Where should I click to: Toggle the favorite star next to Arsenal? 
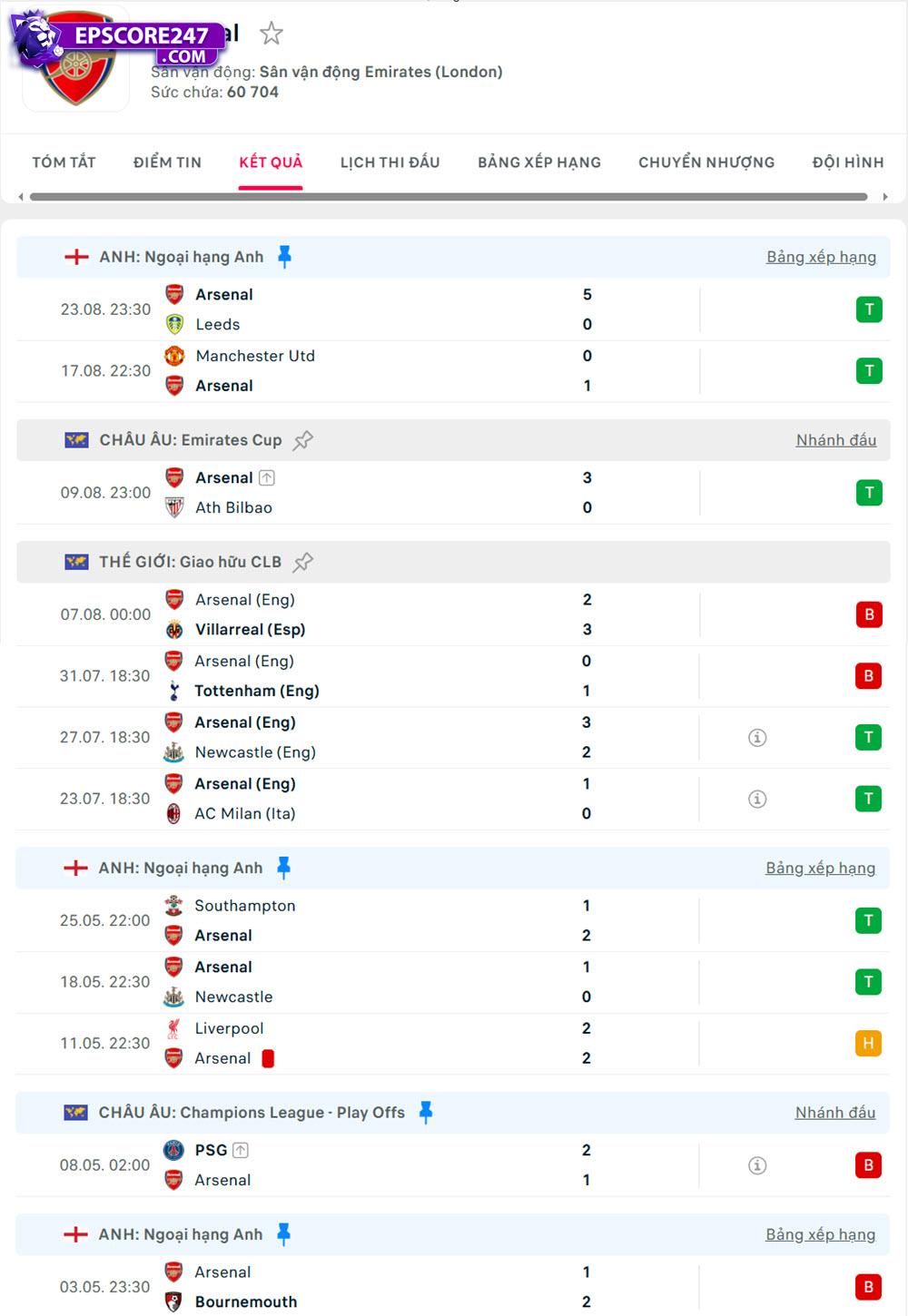pos(271,34)
